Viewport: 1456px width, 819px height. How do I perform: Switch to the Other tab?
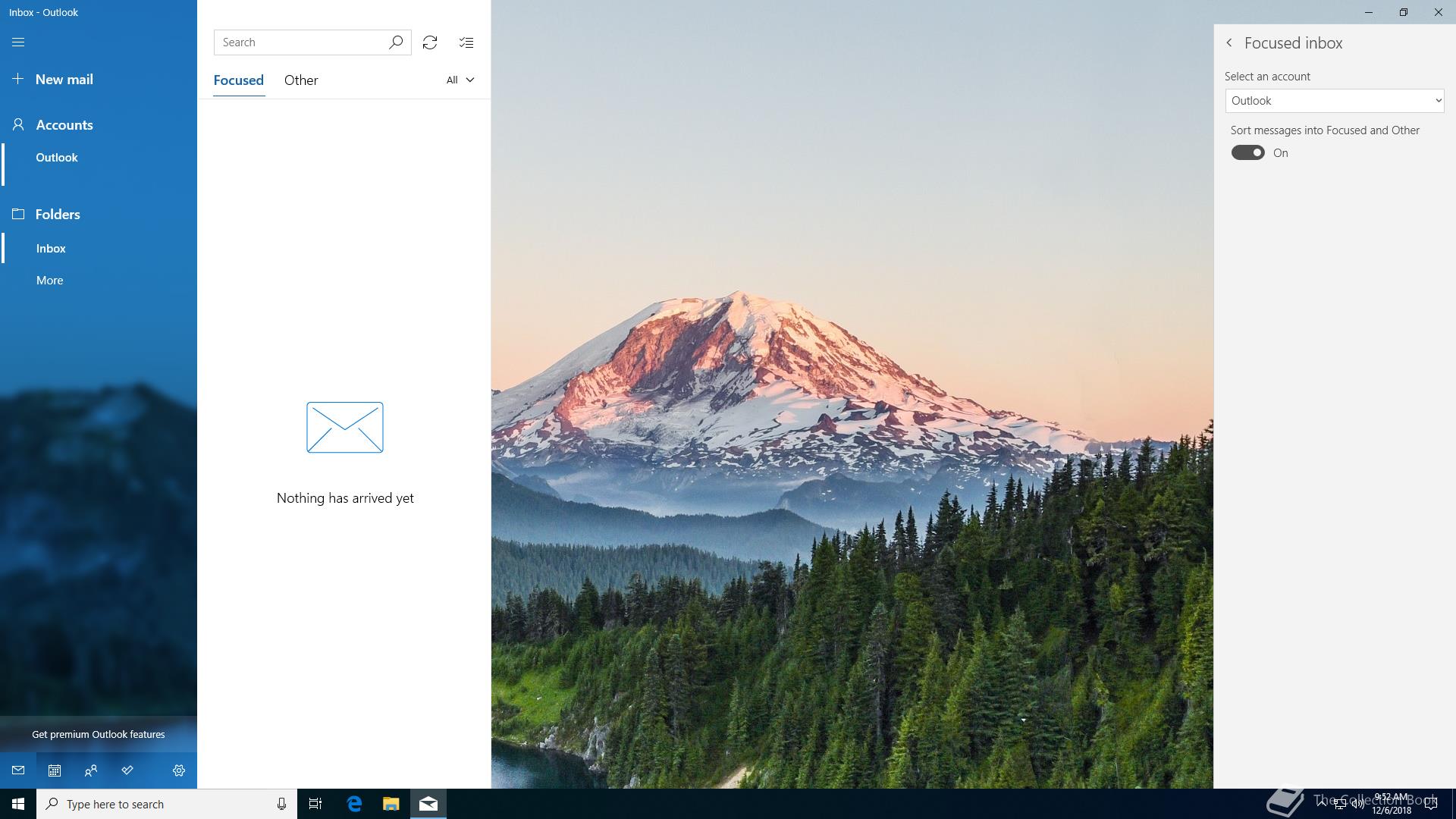[301, 80]
